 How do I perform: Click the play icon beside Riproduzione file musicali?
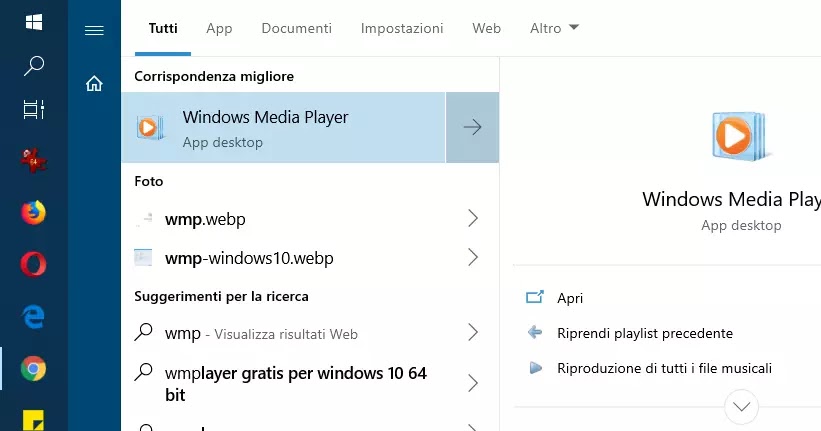[x=535, y=368]
